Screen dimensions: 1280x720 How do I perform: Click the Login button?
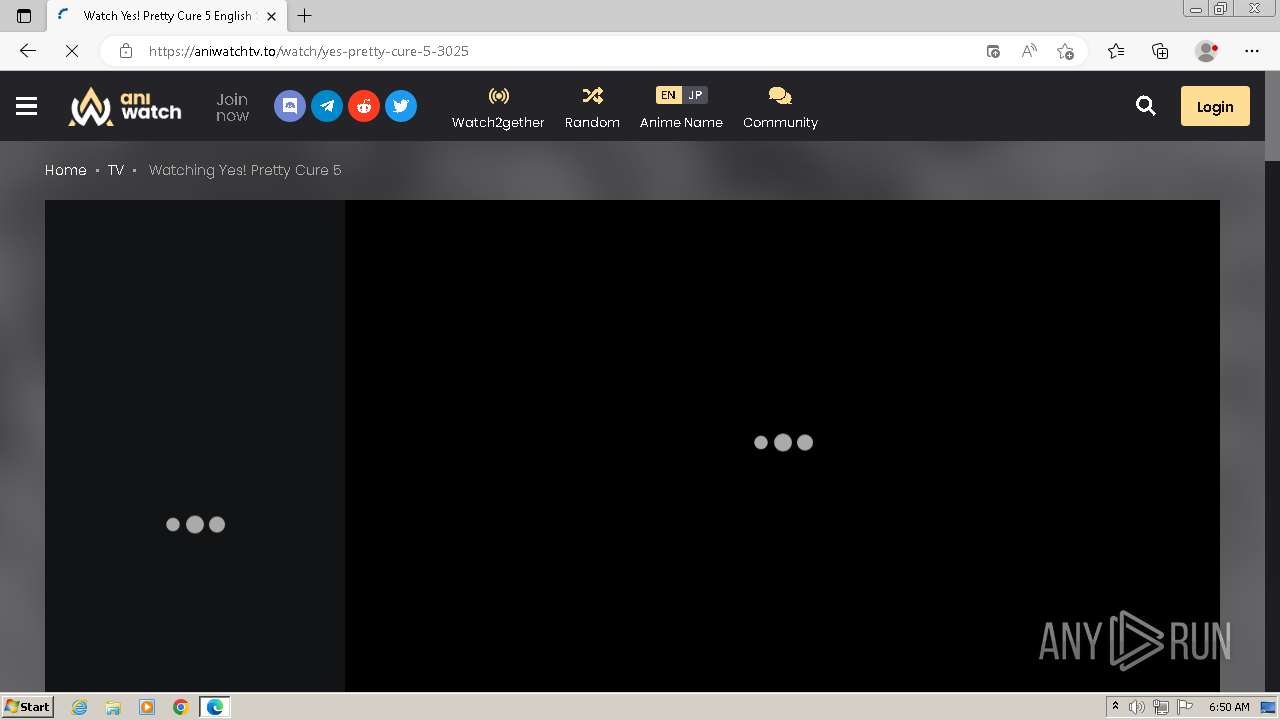tap(1215, 106)
